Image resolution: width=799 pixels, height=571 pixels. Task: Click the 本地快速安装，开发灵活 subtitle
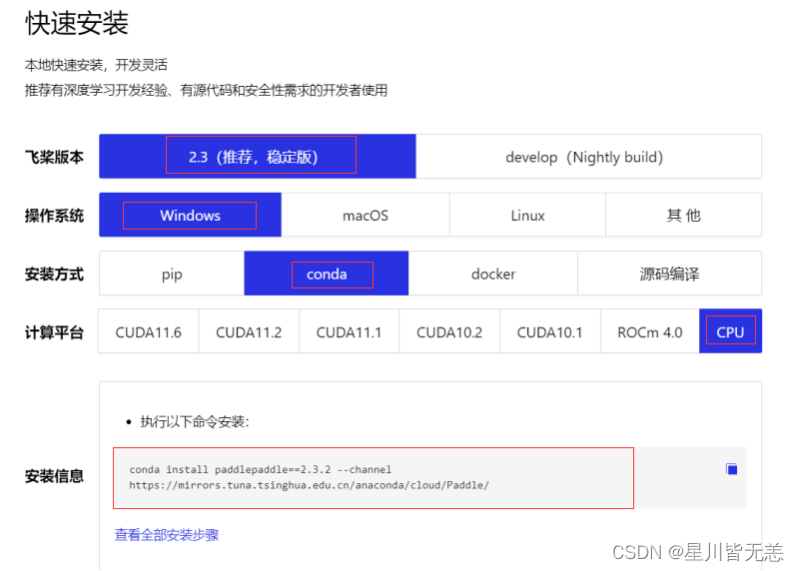pyautogui.click(x=96, y=65)
